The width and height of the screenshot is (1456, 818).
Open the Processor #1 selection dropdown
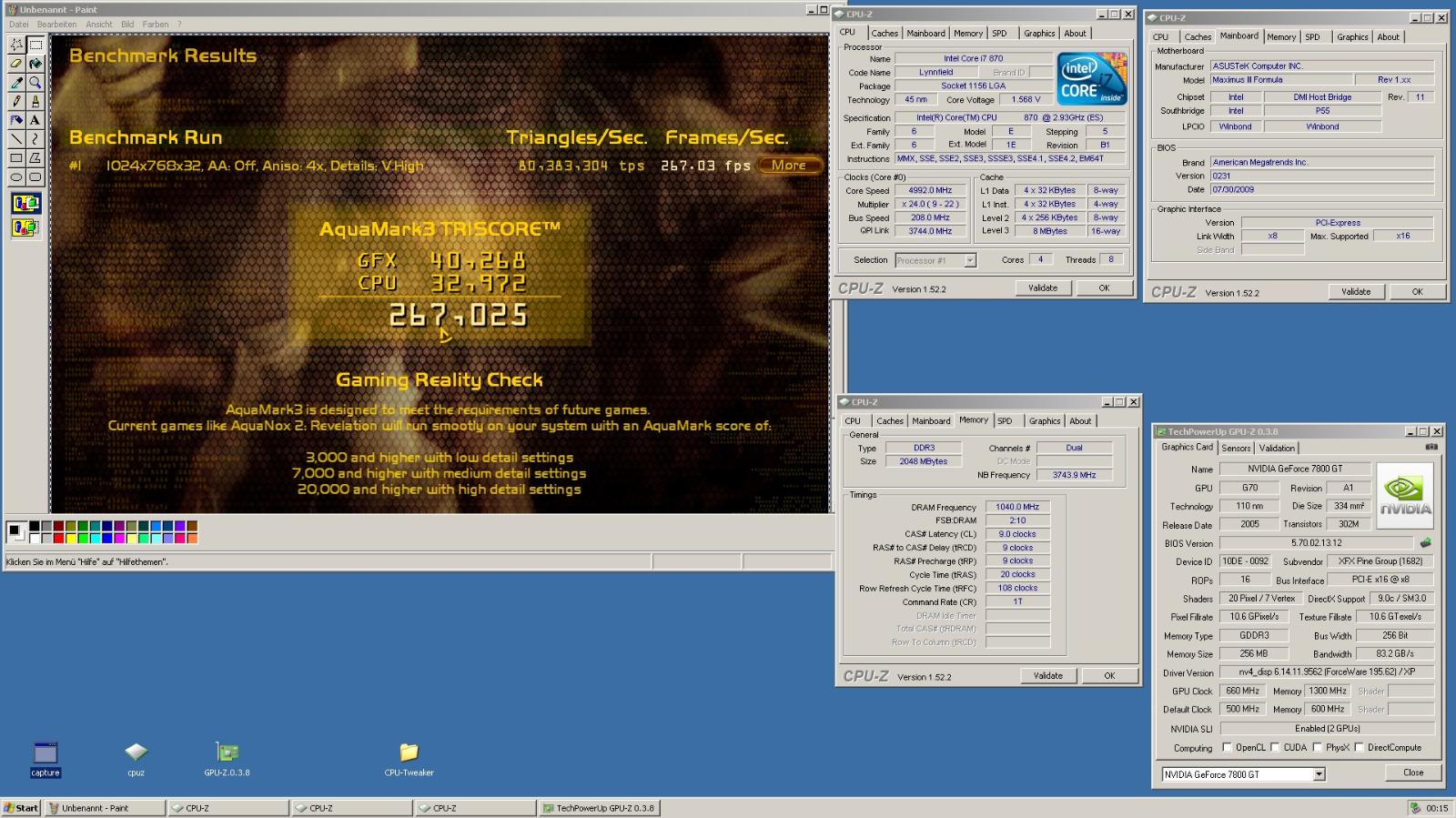point(970,260)
